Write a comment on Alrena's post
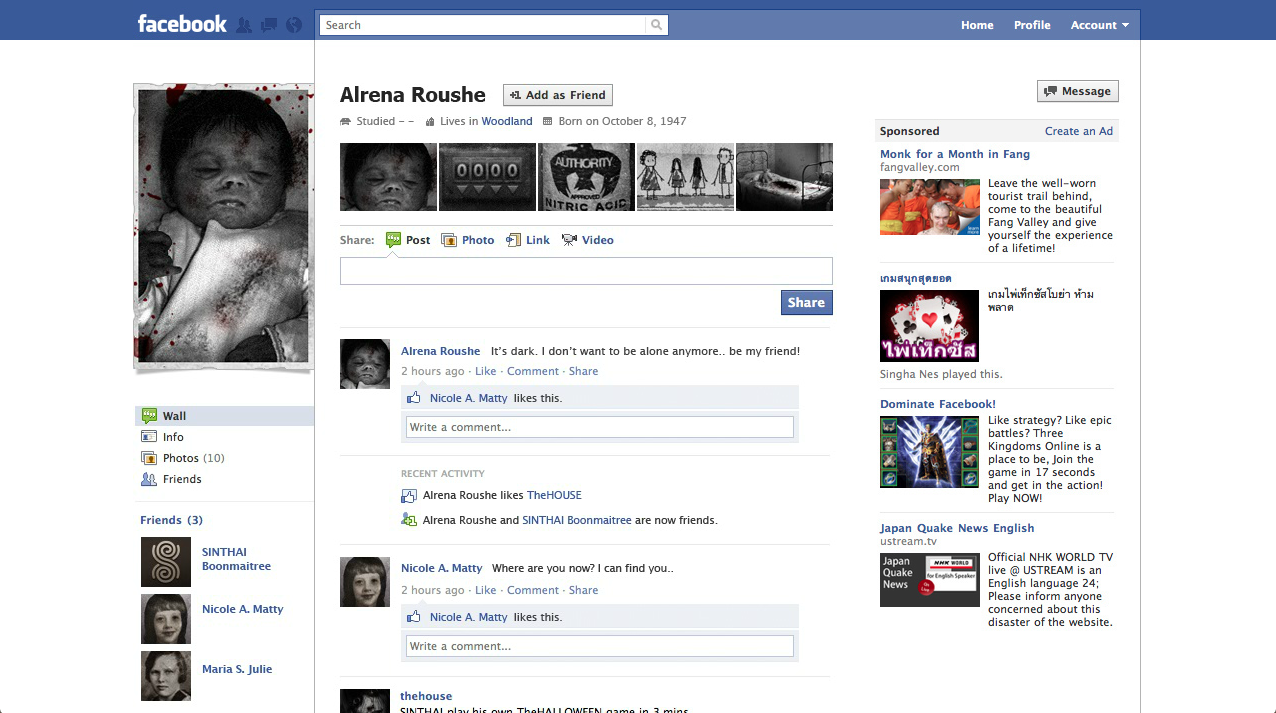The width and height of the screenshot is (1276, 713). click(x=599, y=427)
